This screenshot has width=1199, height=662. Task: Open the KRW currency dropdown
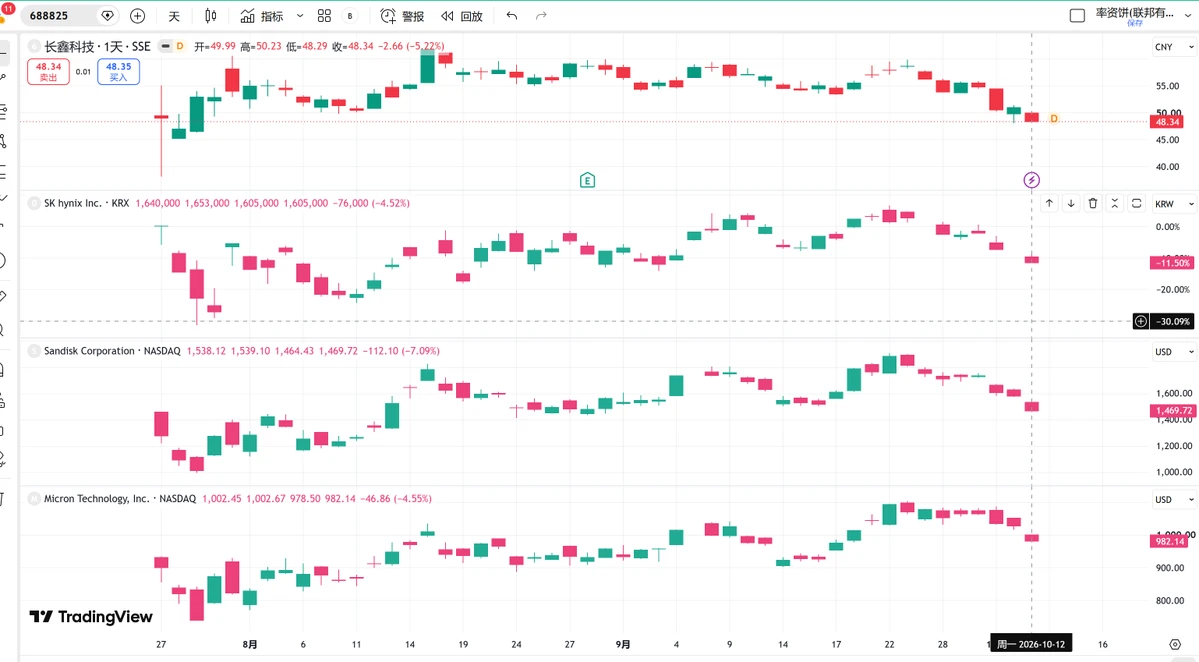tap(1174, 204)
